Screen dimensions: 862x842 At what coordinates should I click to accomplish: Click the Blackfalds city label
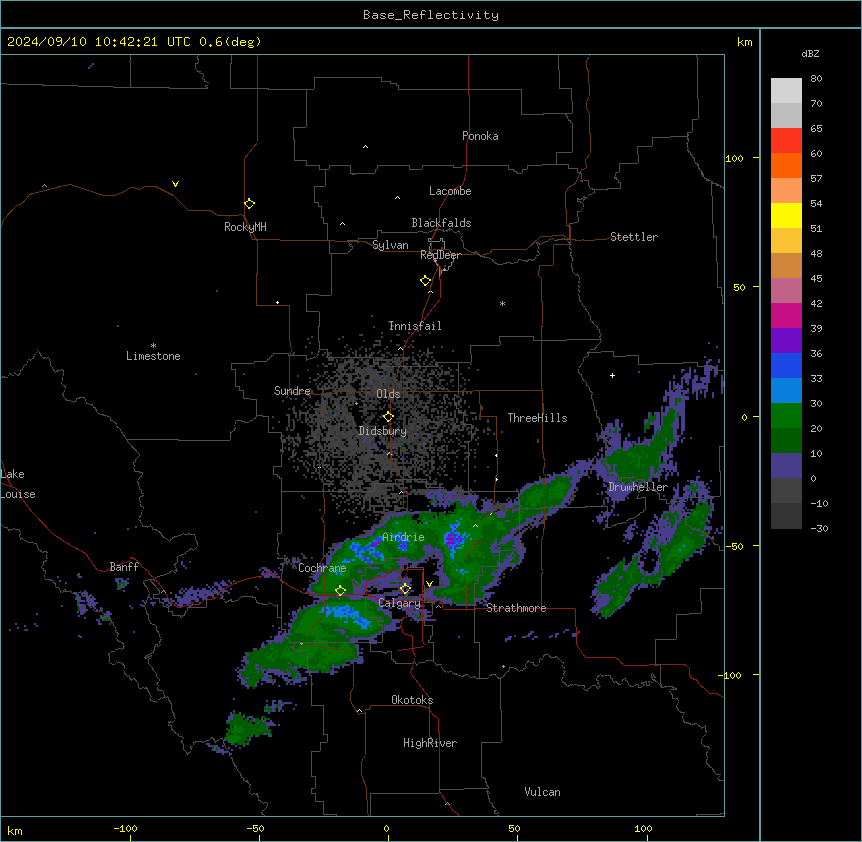[x=441, y=223]
